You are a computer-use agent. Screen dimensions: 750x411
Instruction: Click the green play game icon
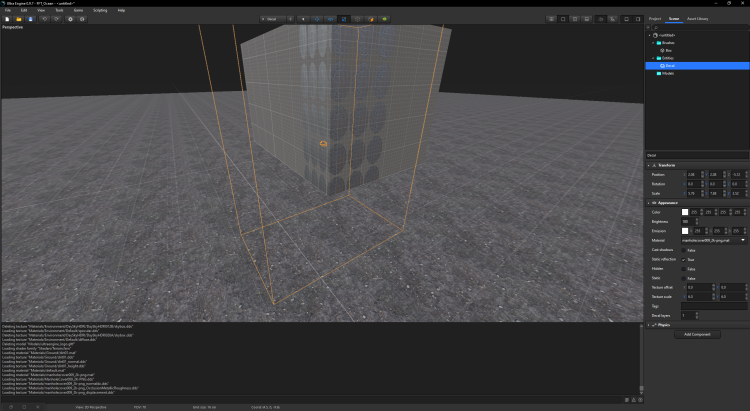click(385, 19)
